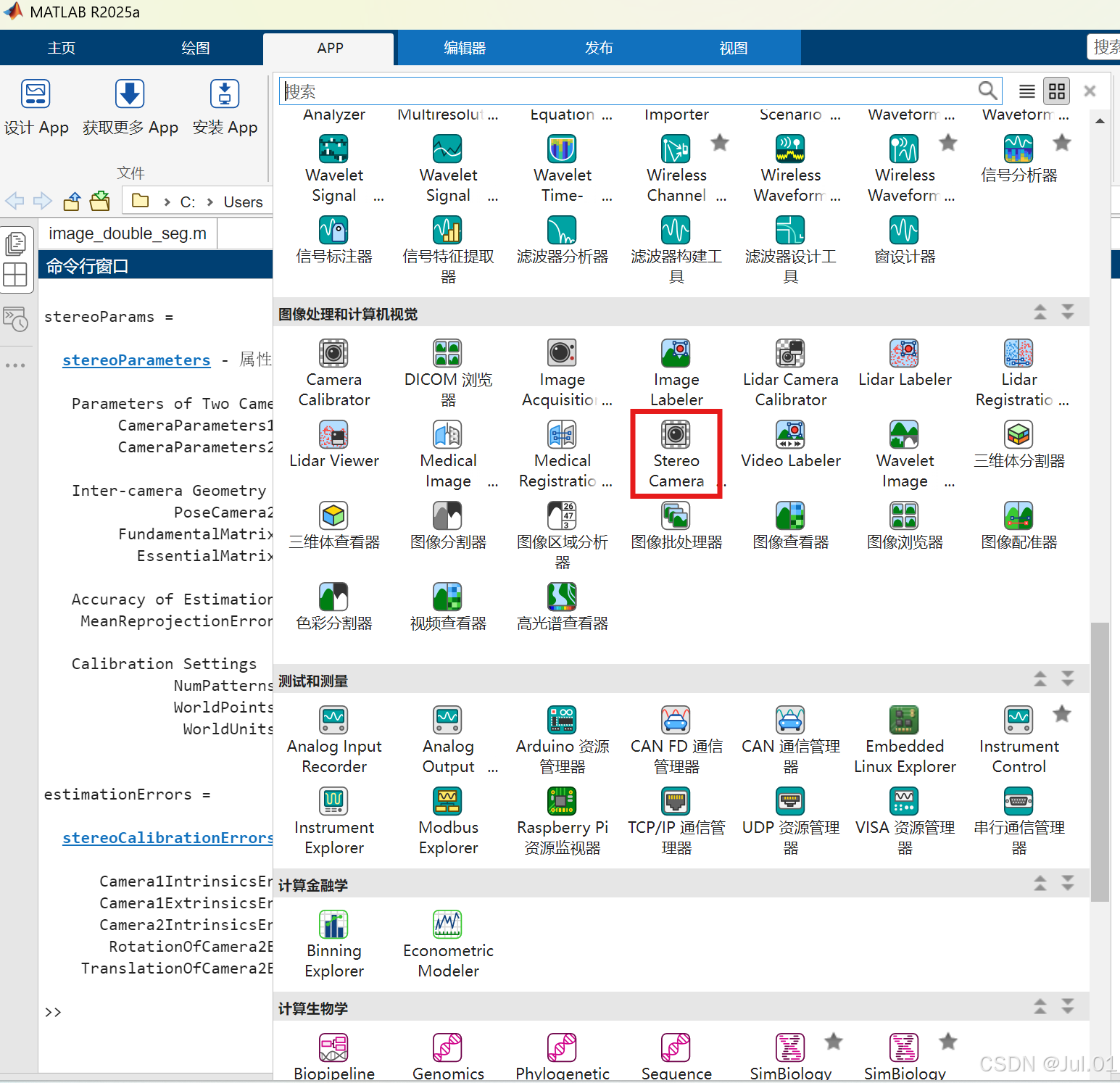The image size is (1120, 1083).
Task: Expand the 计算金融学 section down arrow
Action: point(1068,884)
